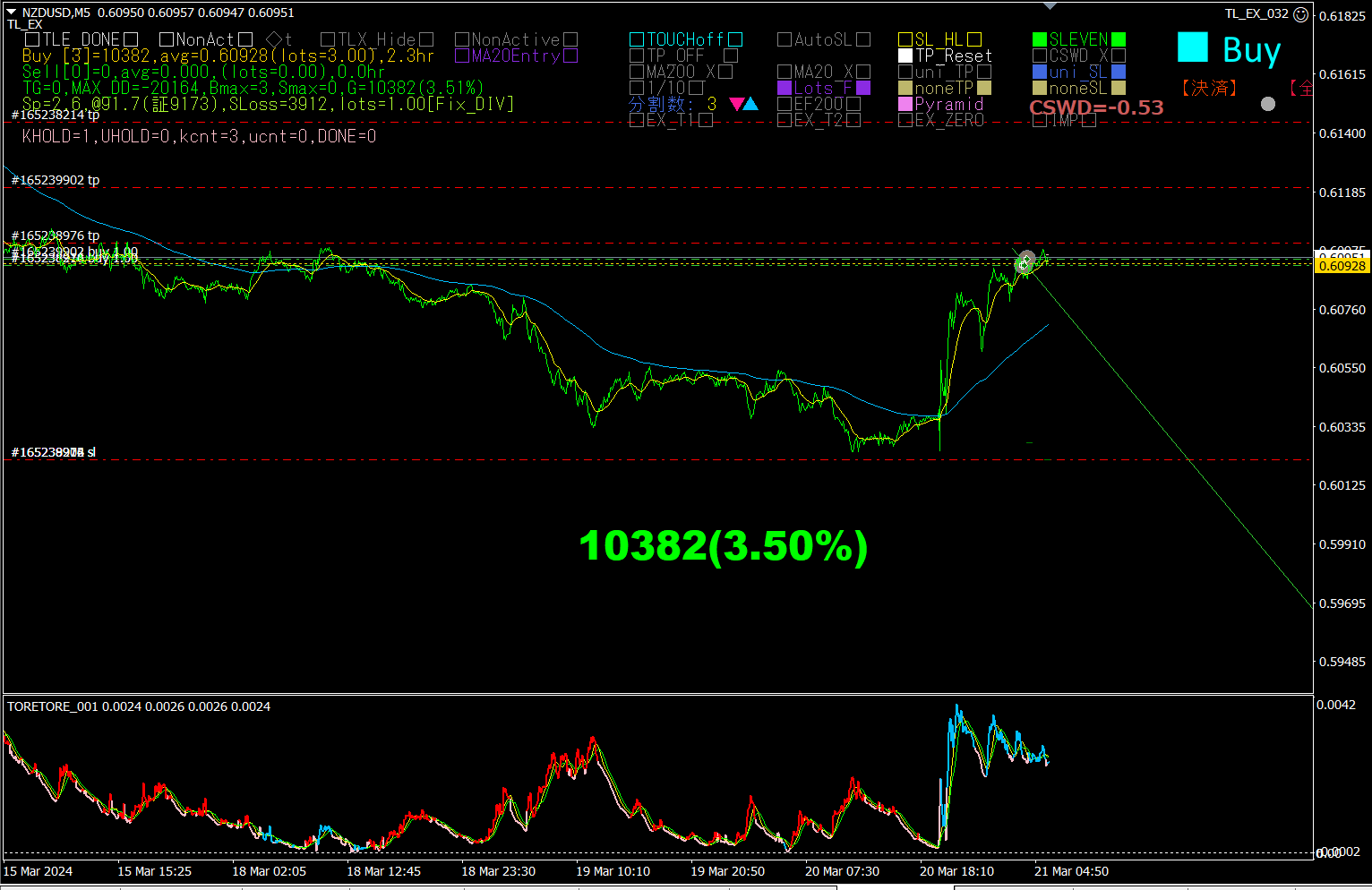
Task: Toggle the NonAct option next to TLE_DONE
Action: click(x=205, y=39)
